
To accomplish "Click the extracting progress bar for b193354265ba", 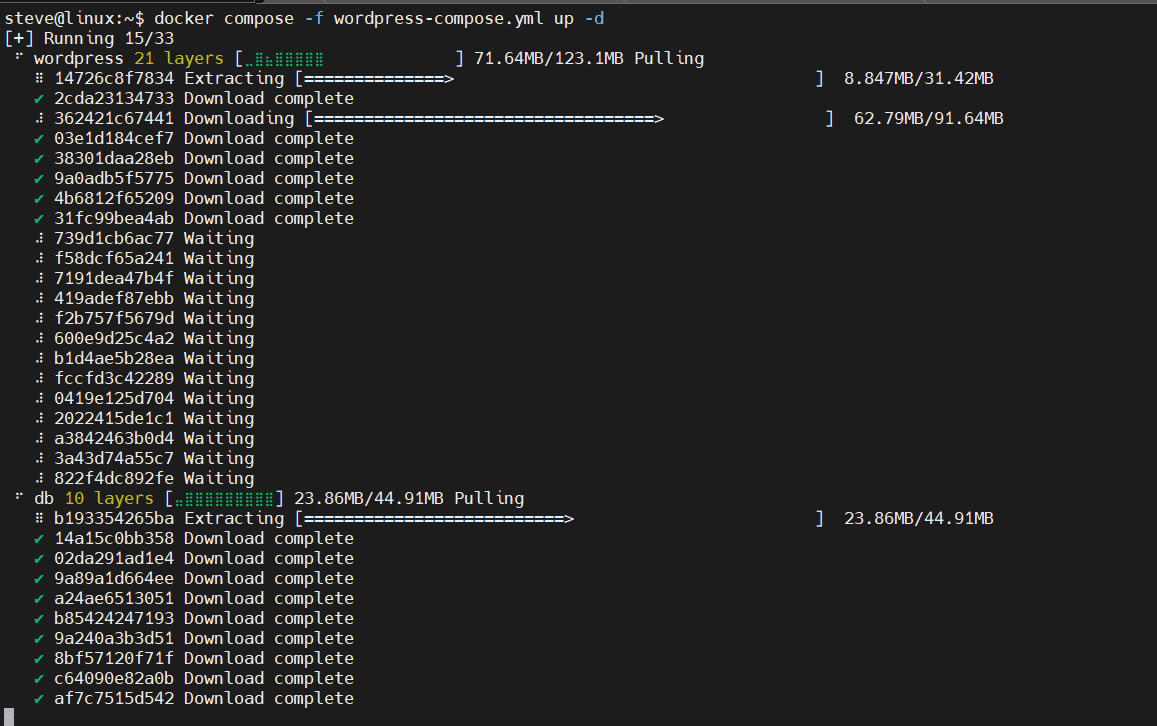I will [x=560, y=518].
